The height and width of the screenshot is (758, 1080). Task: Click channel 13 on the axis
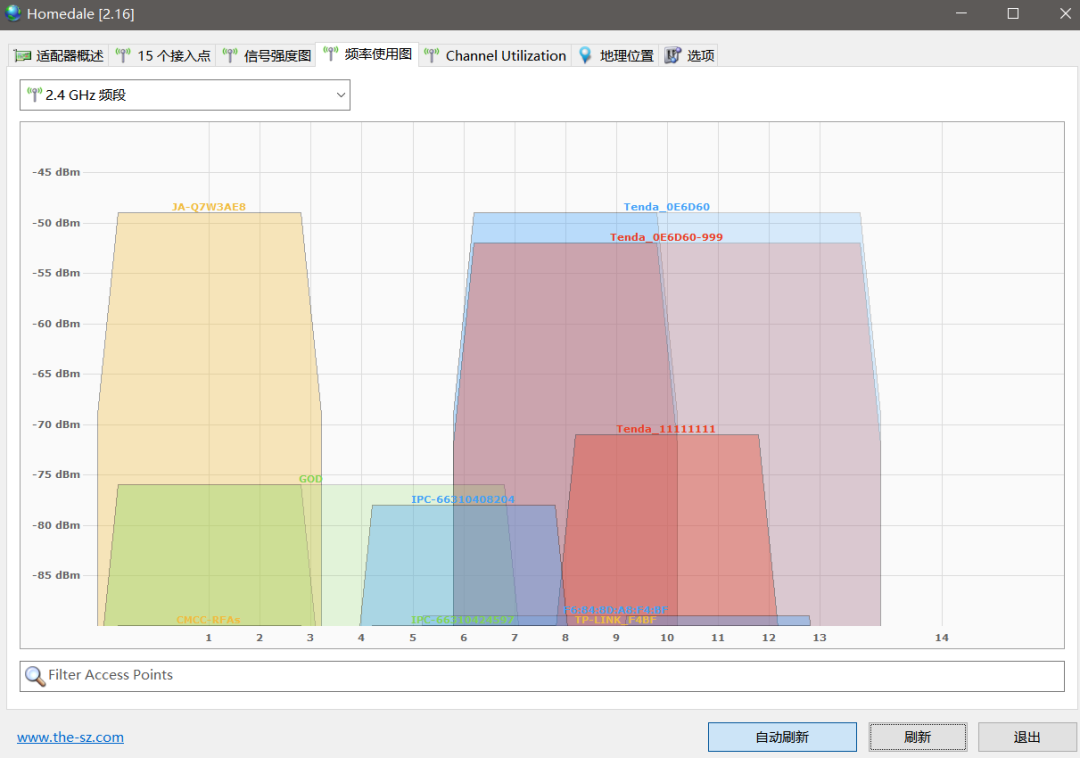(x=820, y=638)
